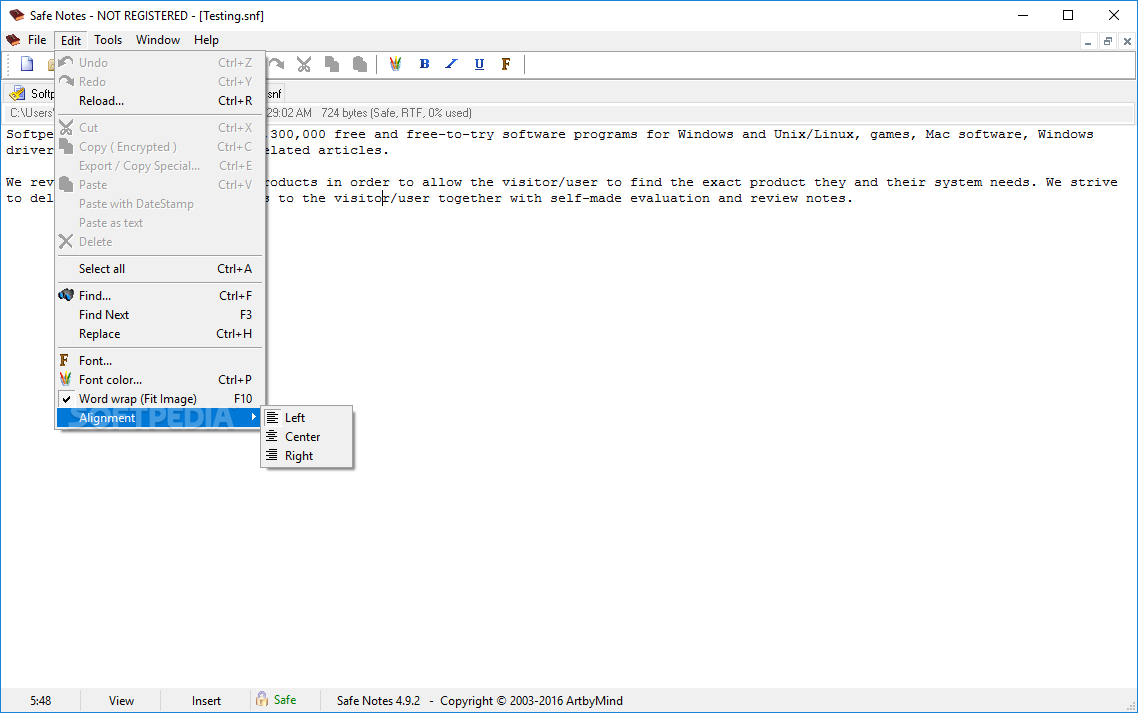Click the Safe Notes 4.9.2 copyright text
This screenshot has height=713, width=1138.
pos(480,701)
